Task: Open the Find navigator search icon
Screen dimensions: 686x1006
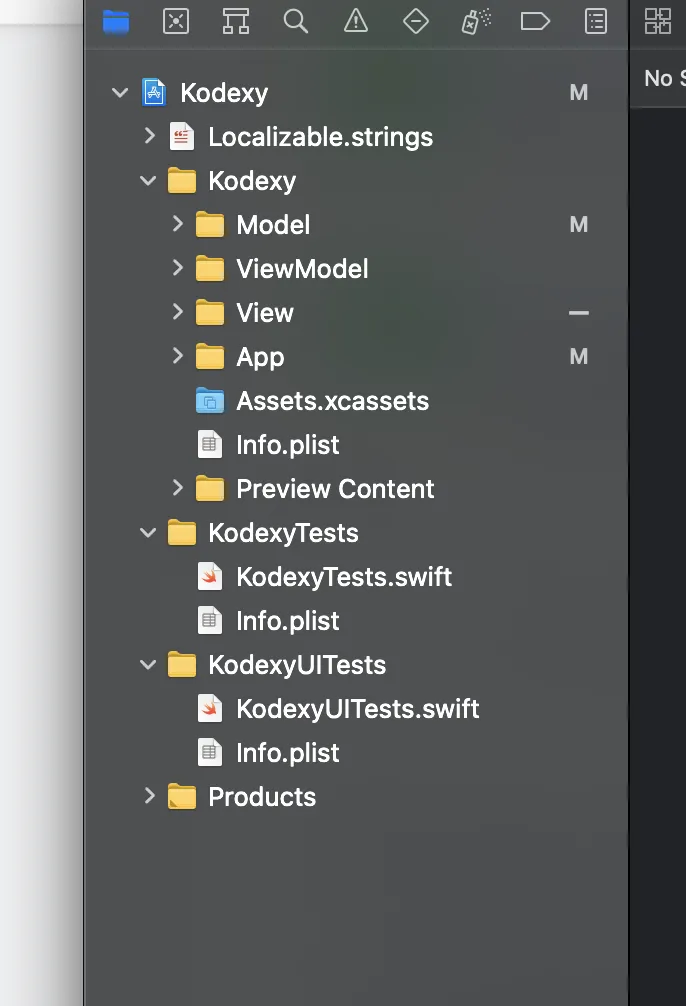Action: [x=296, y=21]
